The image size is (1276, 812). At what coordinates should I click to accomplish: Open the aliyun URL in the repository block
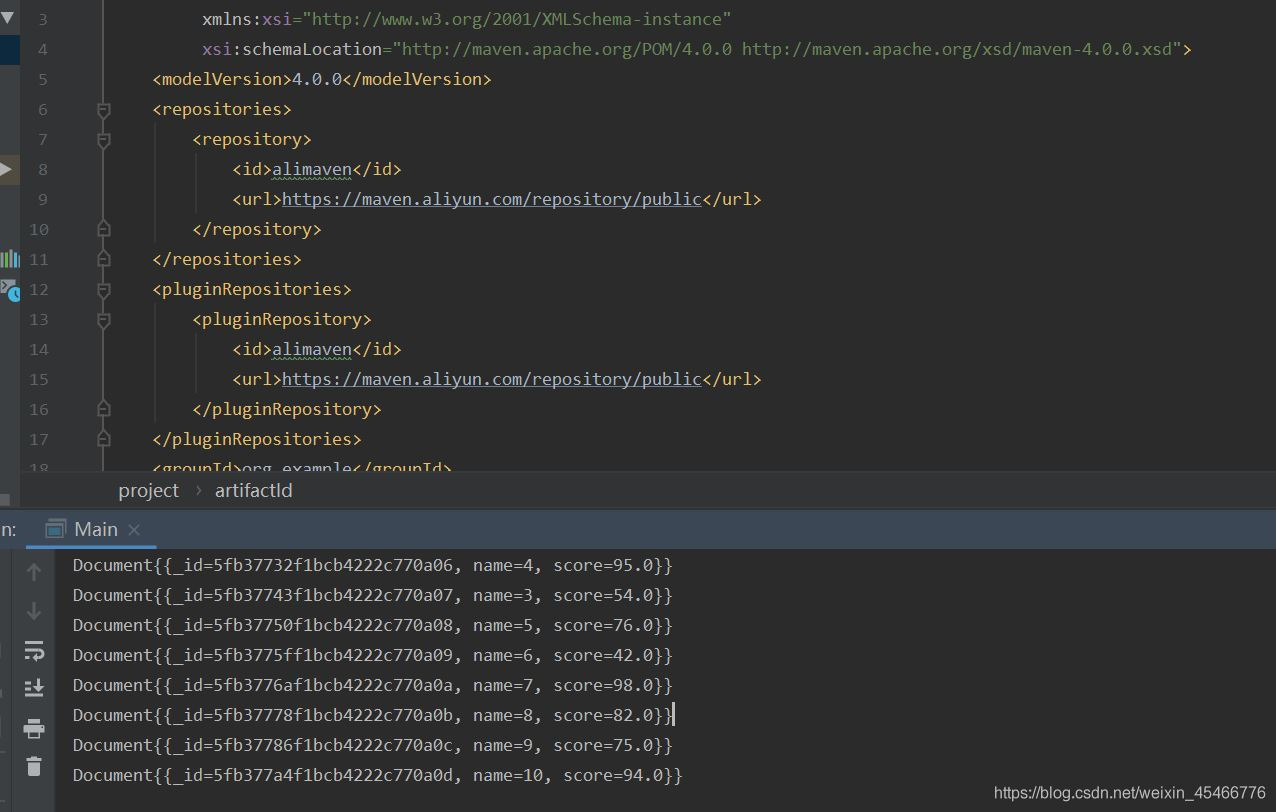[492, 199]
